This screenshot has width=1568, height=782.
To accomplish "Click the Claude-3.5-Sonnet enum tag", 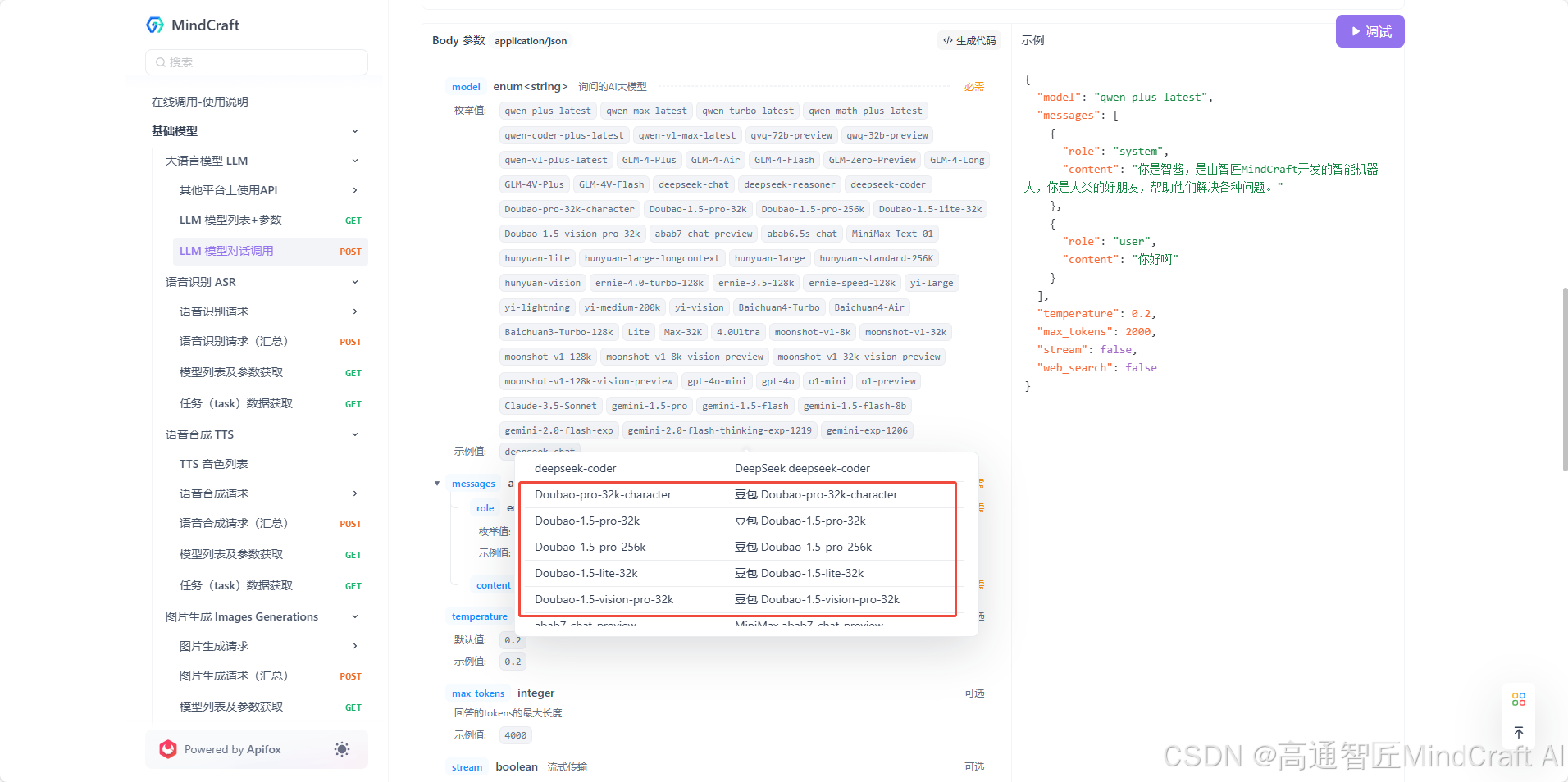I will [x=550, y=406].
